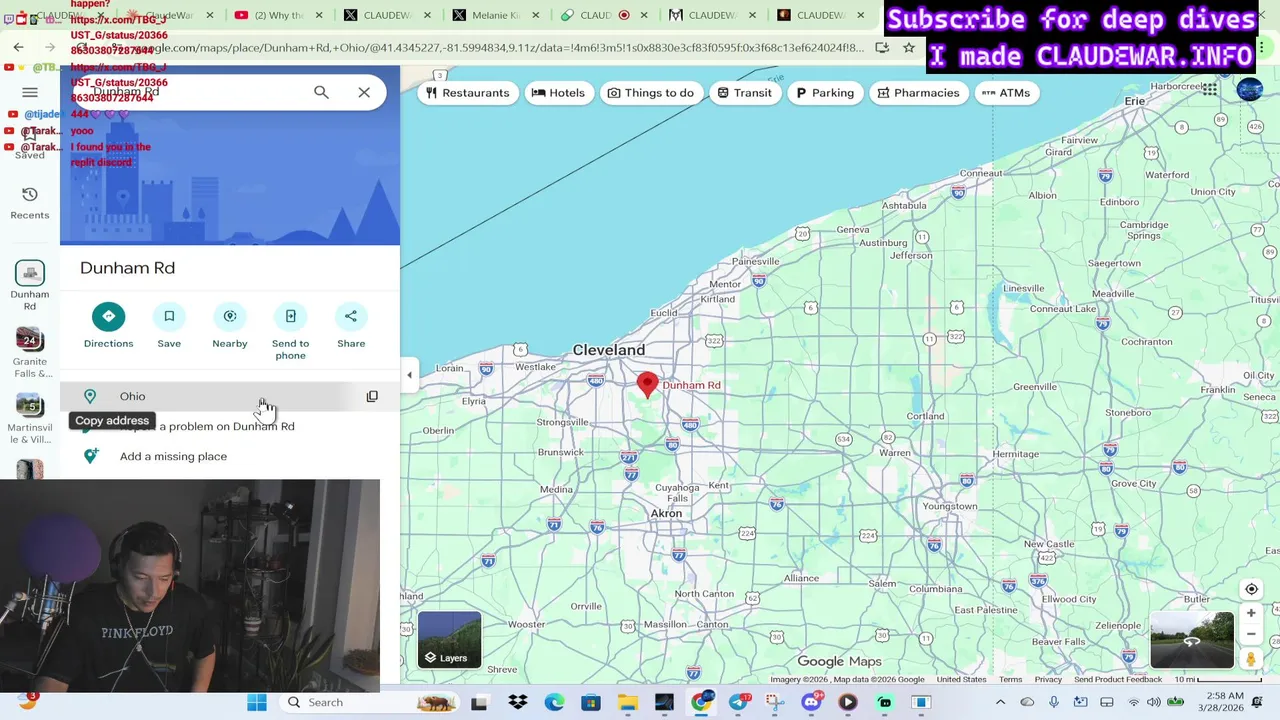Open Microsoft Store from the taskbar
The height and width of the screenshot is (720, 1280).
(591, 702)
